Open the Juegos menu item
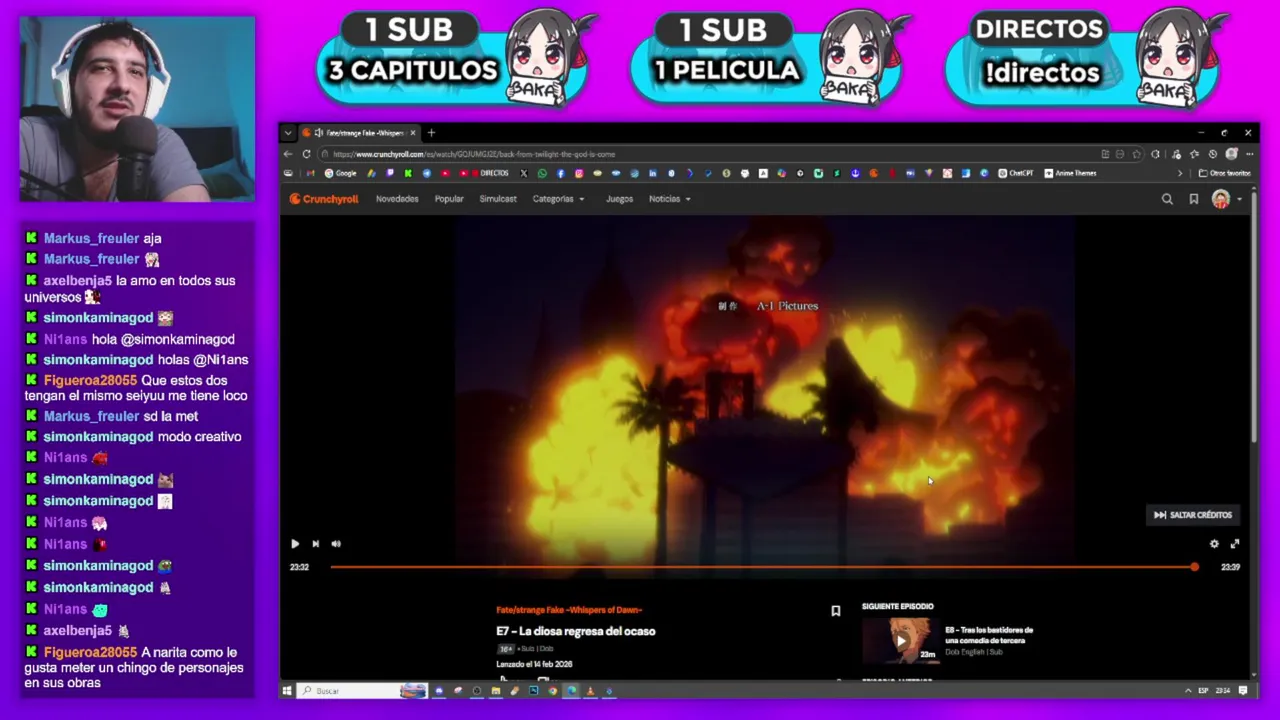The image size is (1280, 720). [x=619, y=199]
